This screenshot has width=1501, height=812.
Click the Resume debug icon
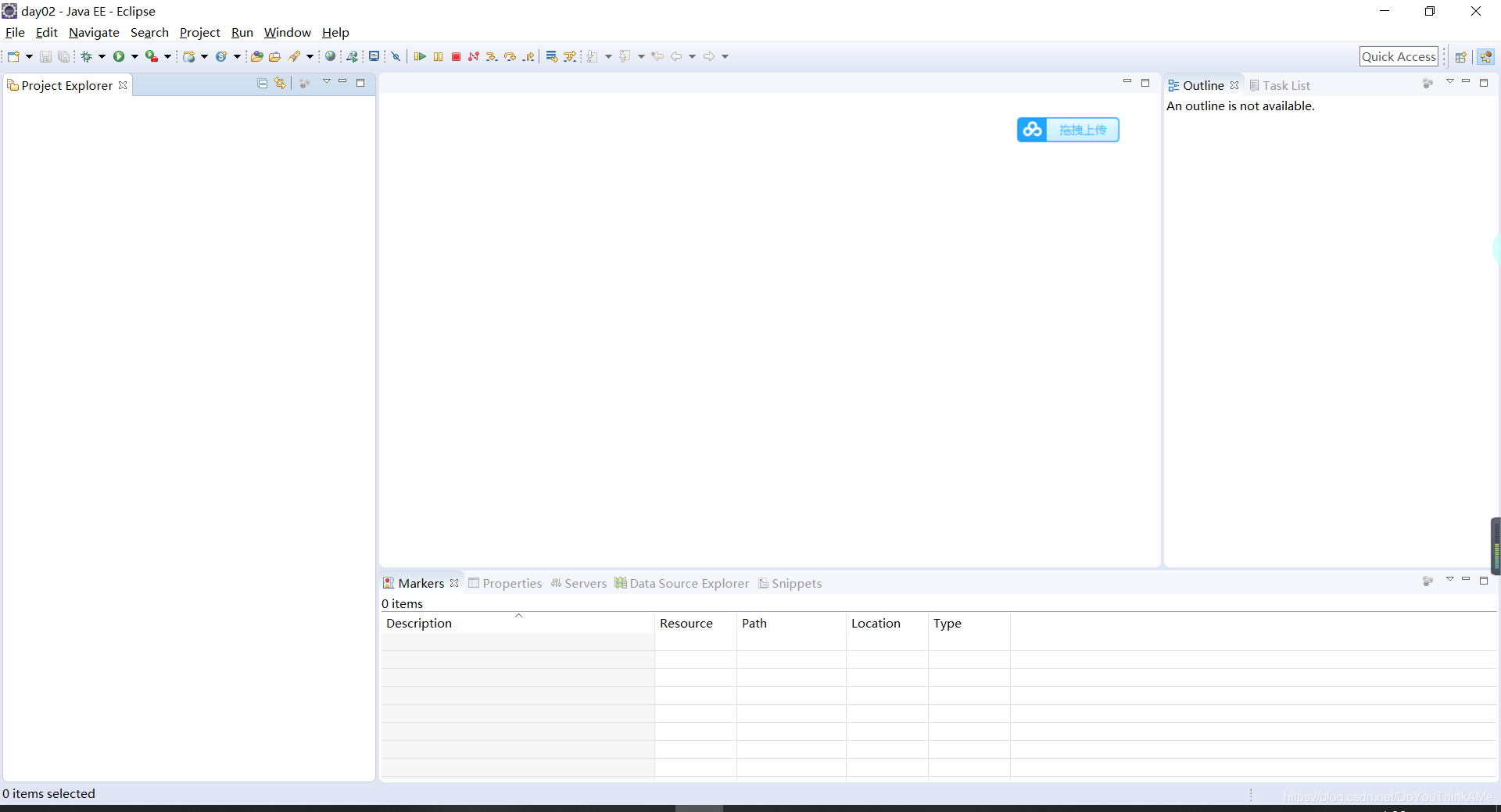point(420,56)
